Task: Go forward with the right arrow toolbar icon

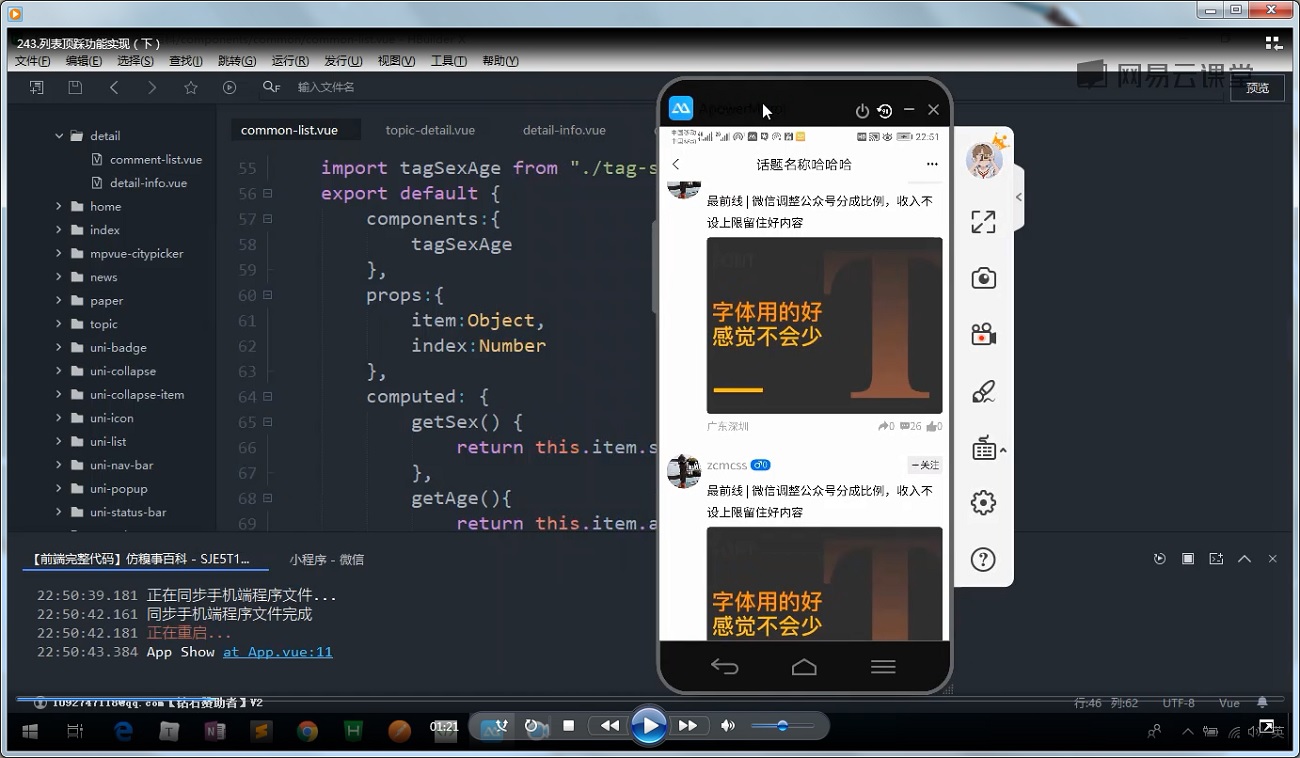Action: (152, 87)
